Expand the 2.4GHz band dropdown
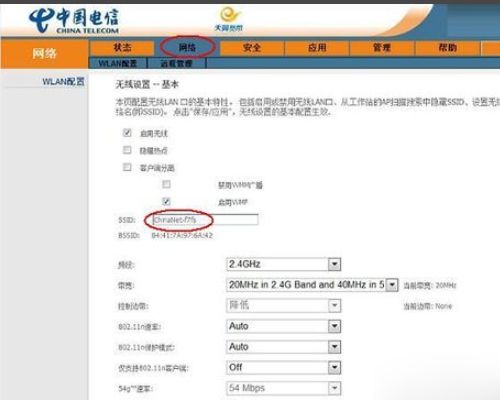 (283, 264)
